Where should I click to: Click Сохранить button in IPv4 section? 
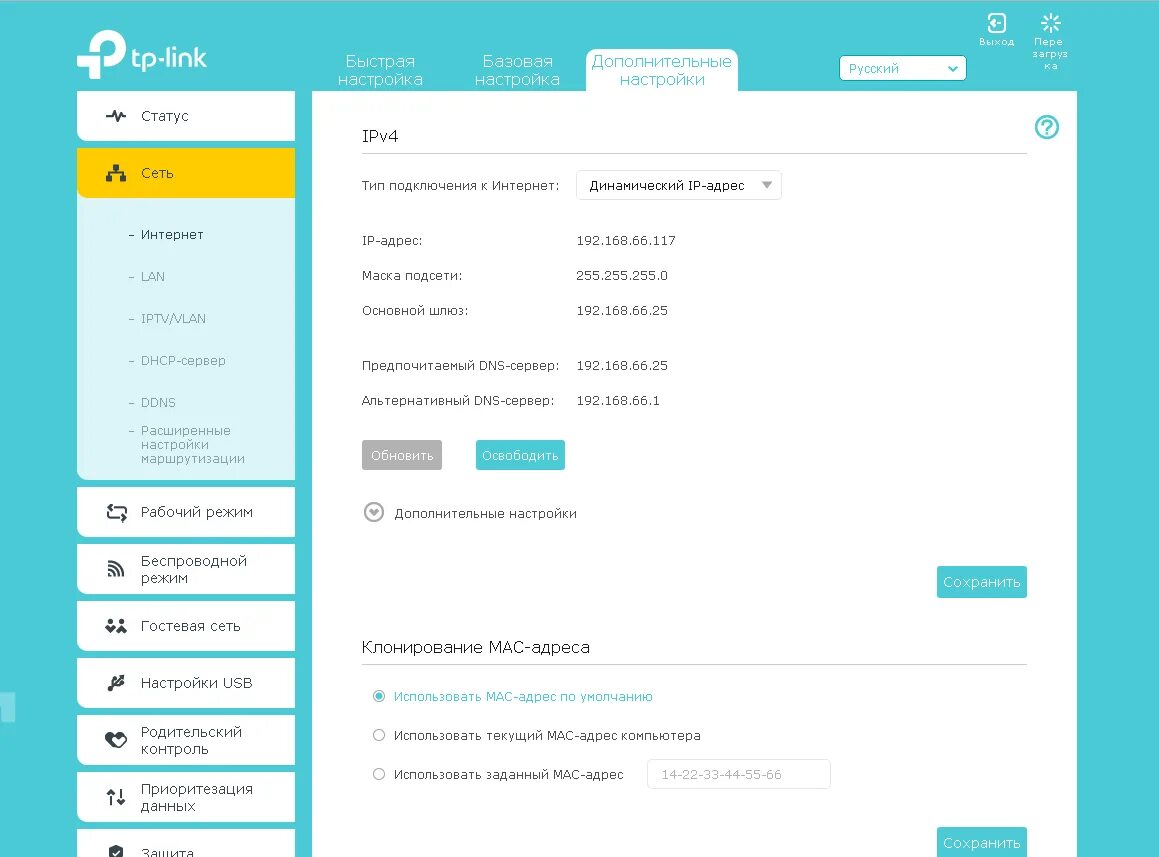[x=982, y=582]
